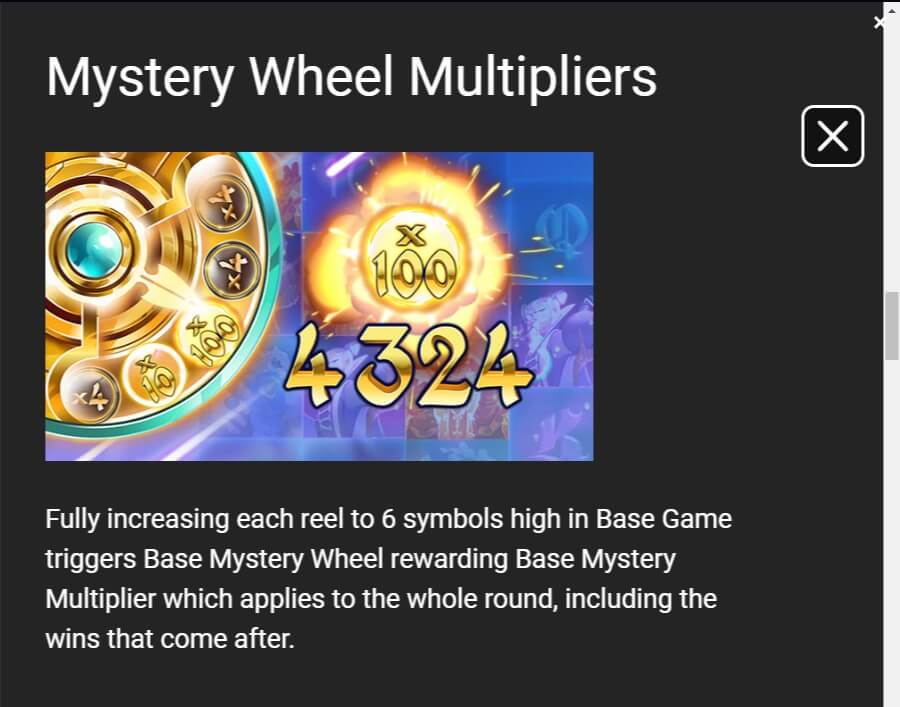
Task: Click the Mystery Wheel Multipliers heading
Action: tap(351, 77)
